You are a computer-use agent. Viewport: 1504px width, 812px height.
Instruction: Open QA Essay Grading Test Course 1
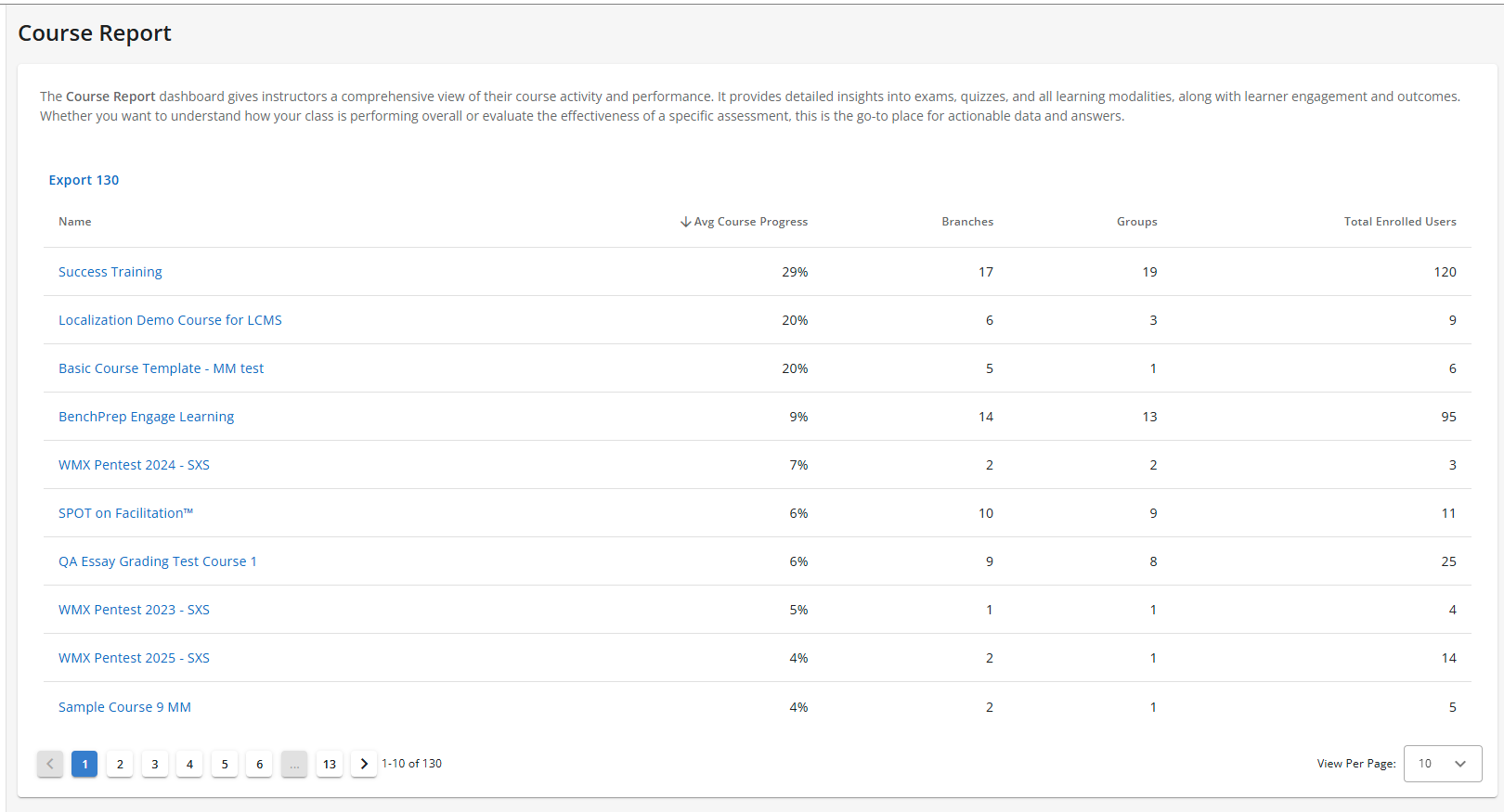click(x=157, y=561)
